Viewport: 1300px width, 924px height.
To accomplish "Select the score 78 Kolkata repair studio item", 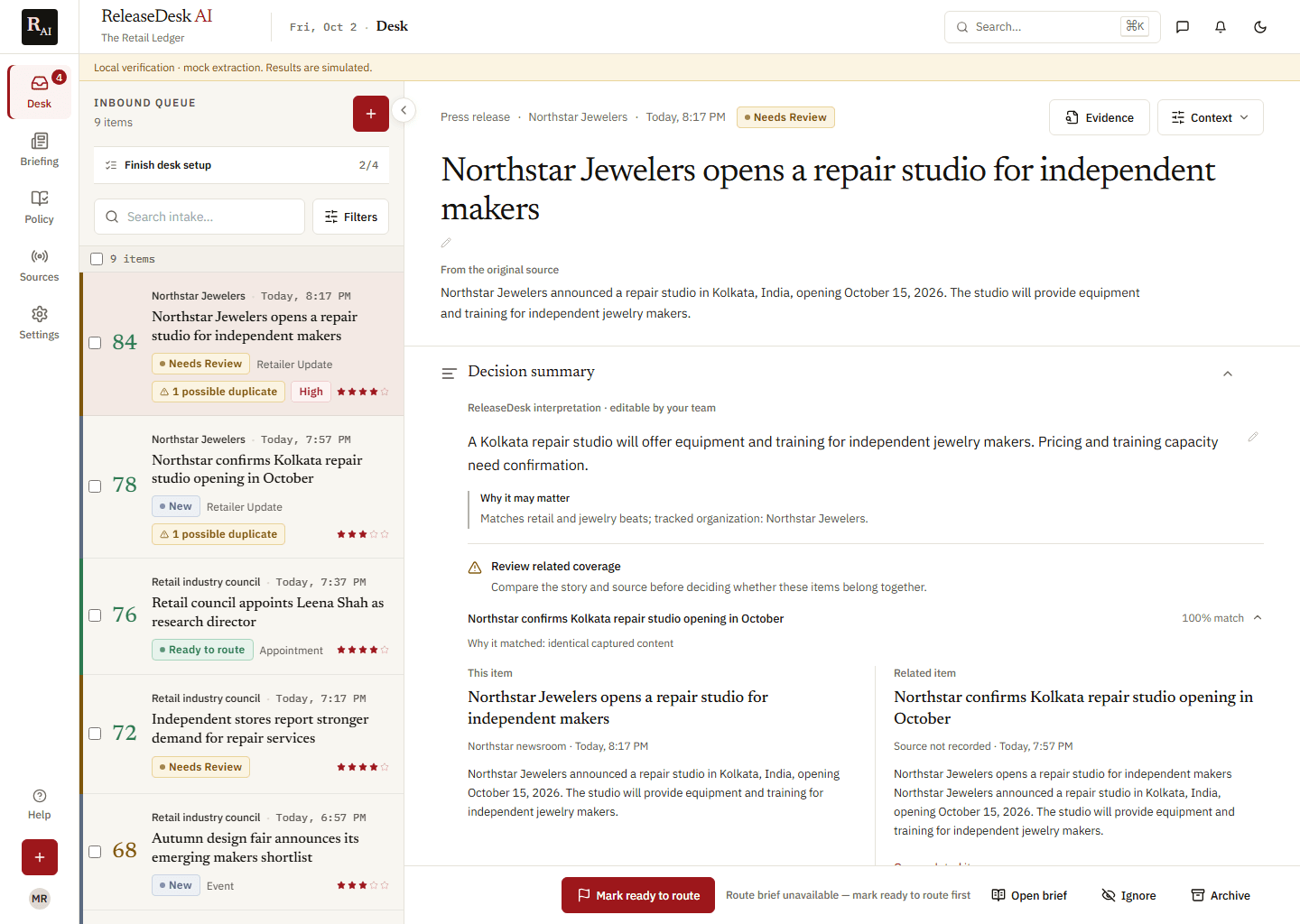I will (95, 486).
